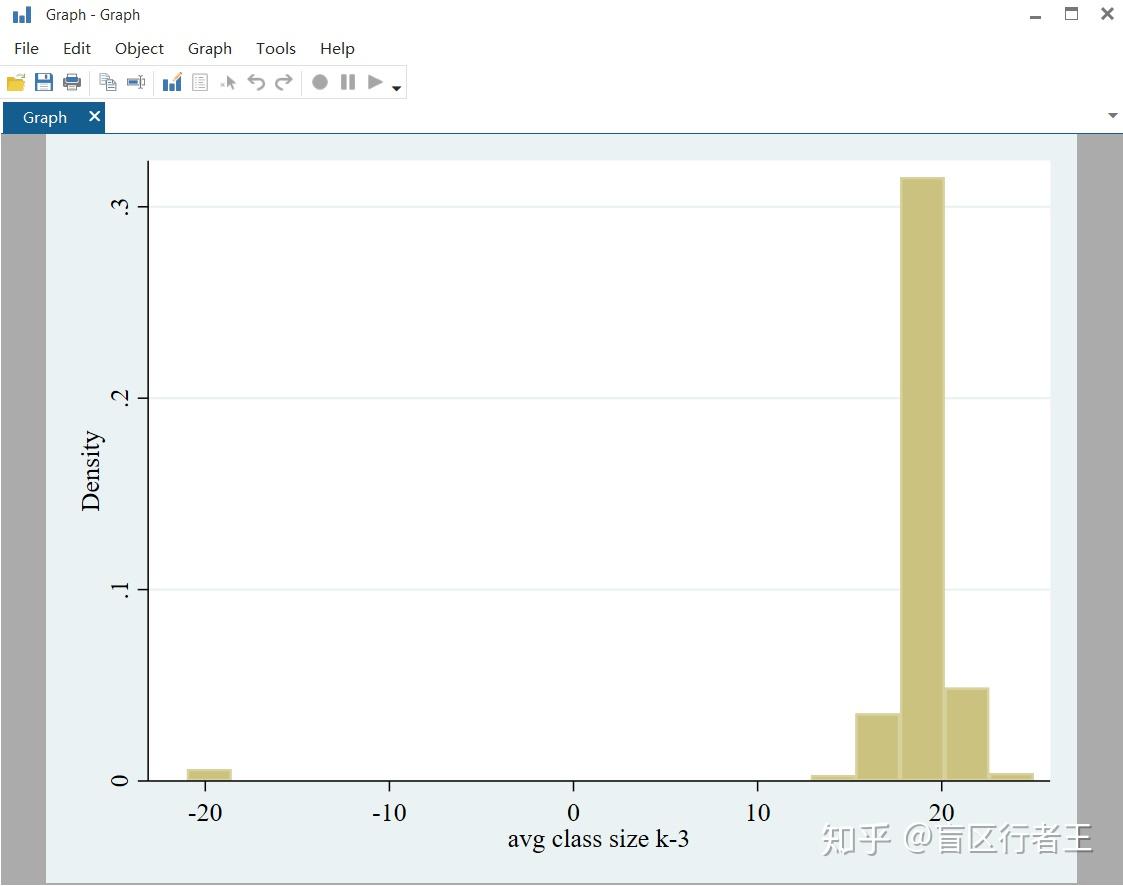
Task: Click the Object Browser toolbar icon
Action: (201, 82)
